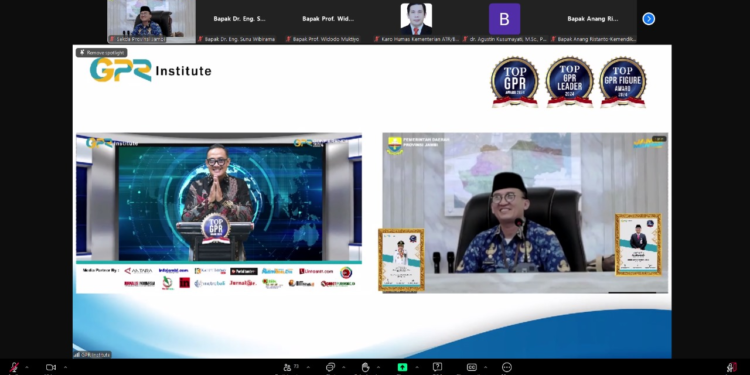Select dr. Agustin Kusumayati purple B avatar
The width and height of the screenshot is (750, 375).
click(x=504, y=19)
